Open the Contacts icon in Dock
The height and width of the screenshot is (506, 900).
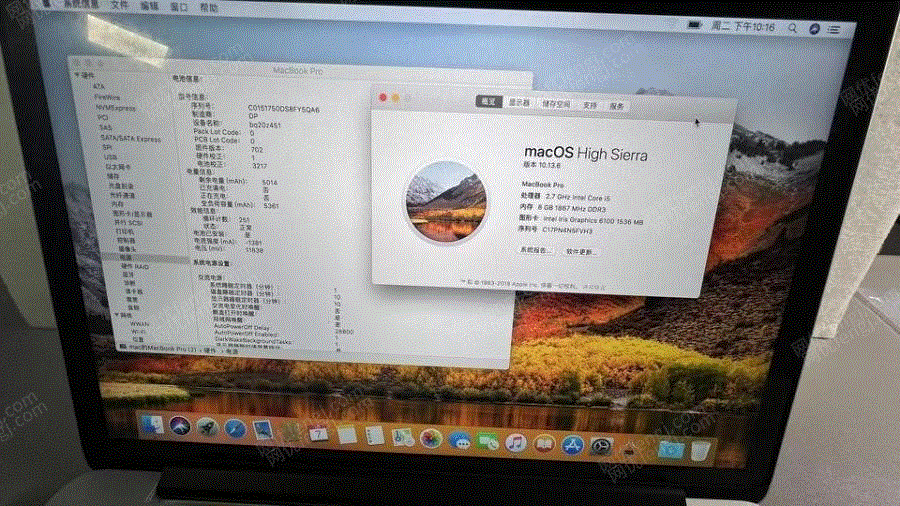click(x=290, y=431)
